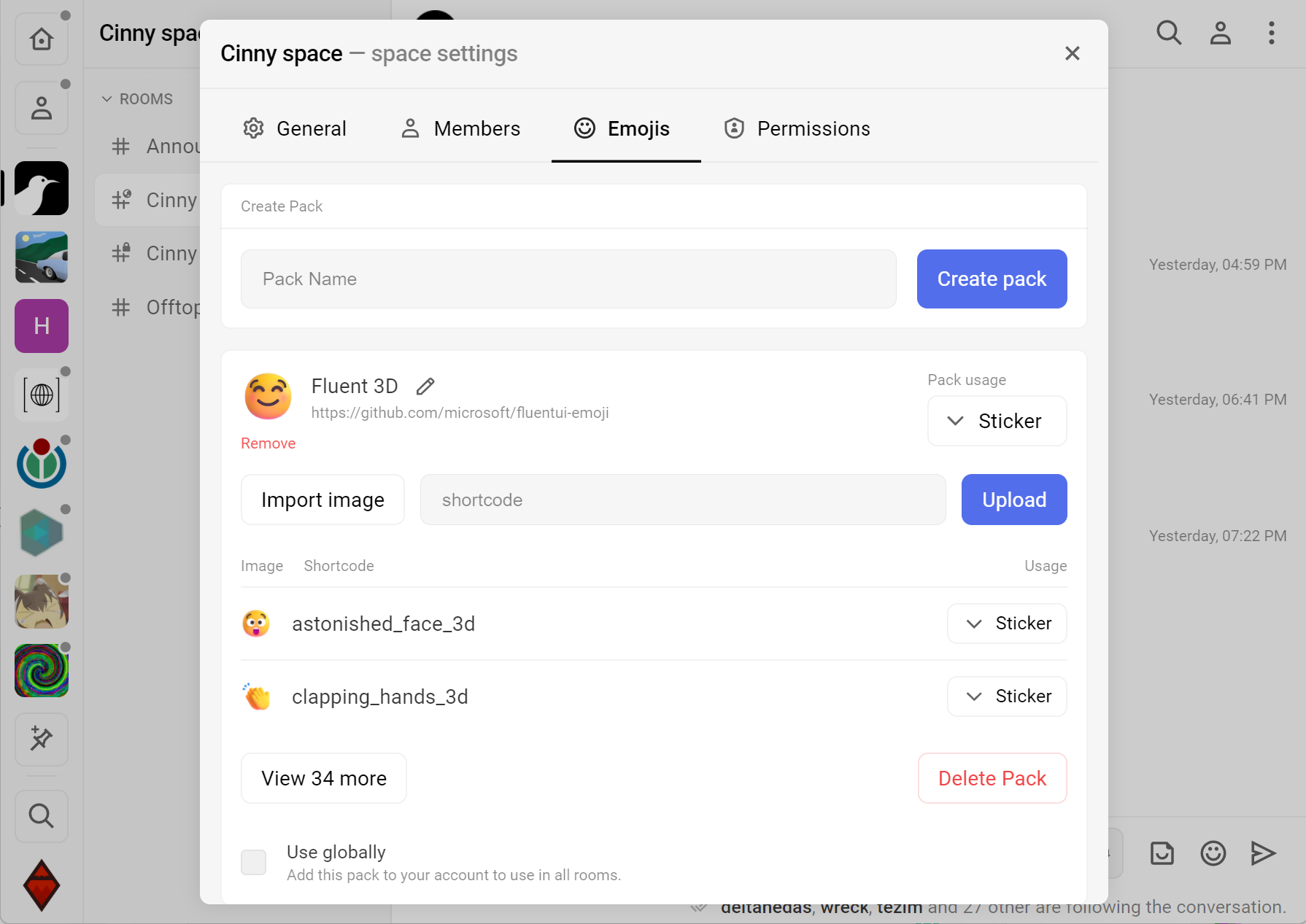Focus the Pack Name input field
This screenshot has height=924, width=1306.
click(568, 279)
